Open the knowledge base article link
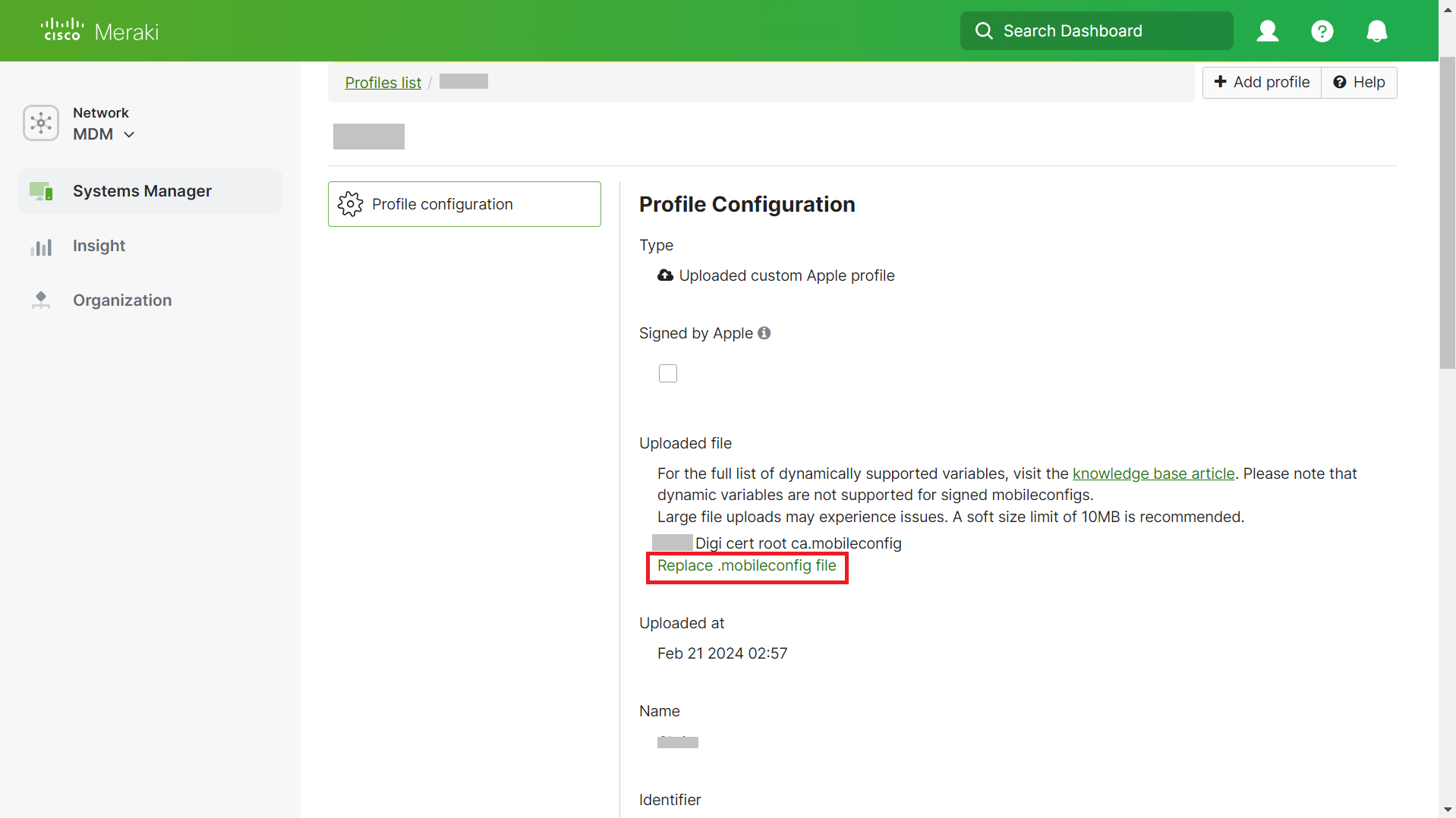This screenshot has height=818, width=1456. pyautogui.click(x=1153, y=473)
